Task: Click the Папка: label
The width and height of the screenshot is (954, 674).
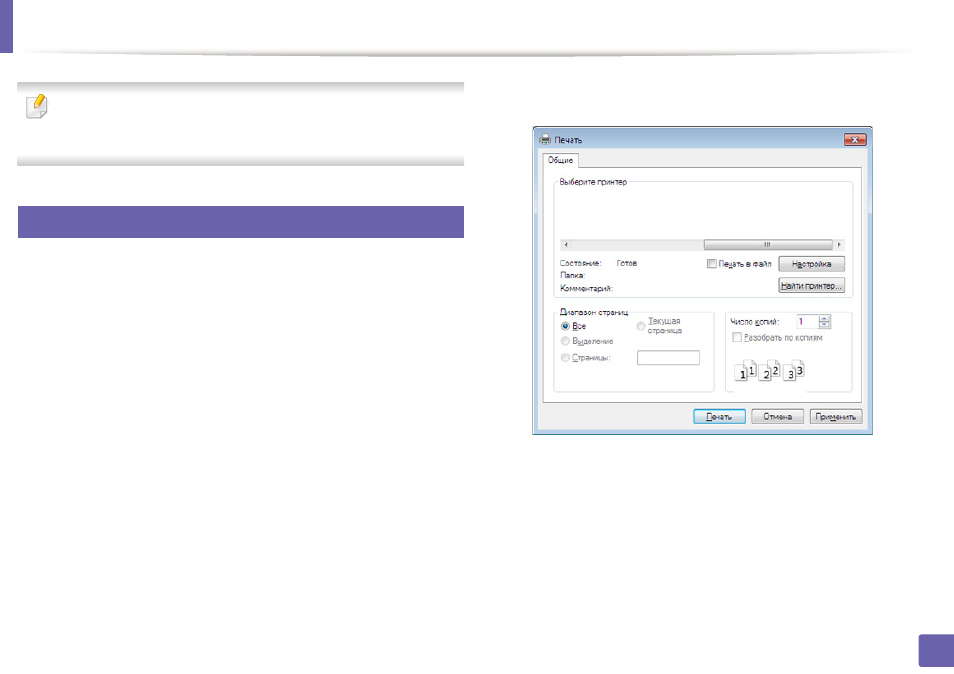Action: tap(573, 276)
